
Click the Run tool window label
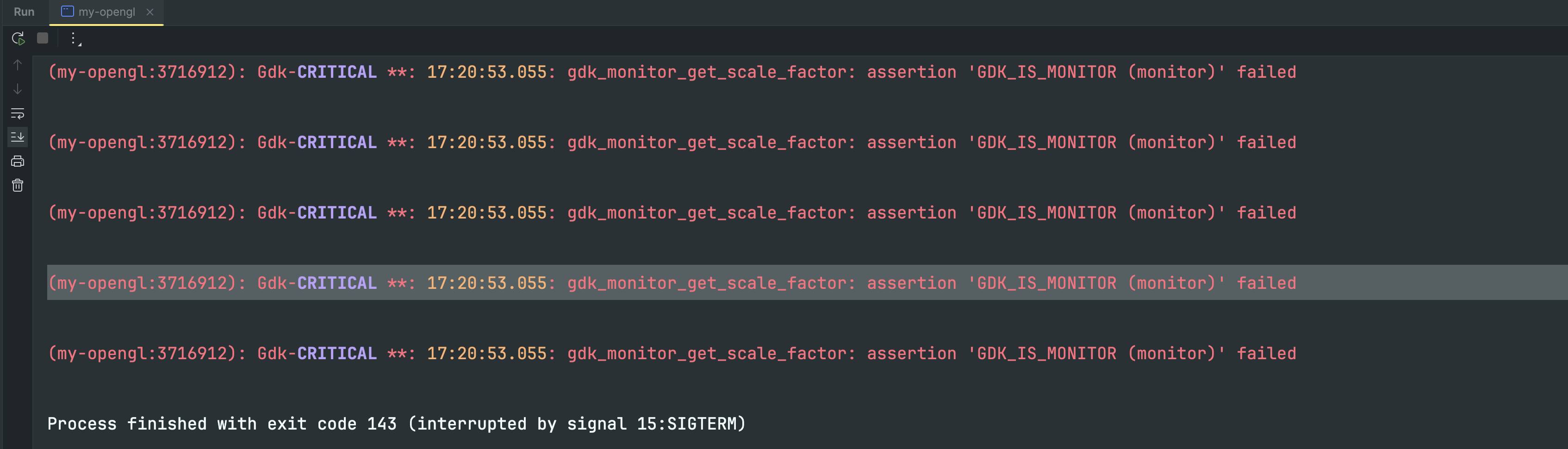(24, 12)
